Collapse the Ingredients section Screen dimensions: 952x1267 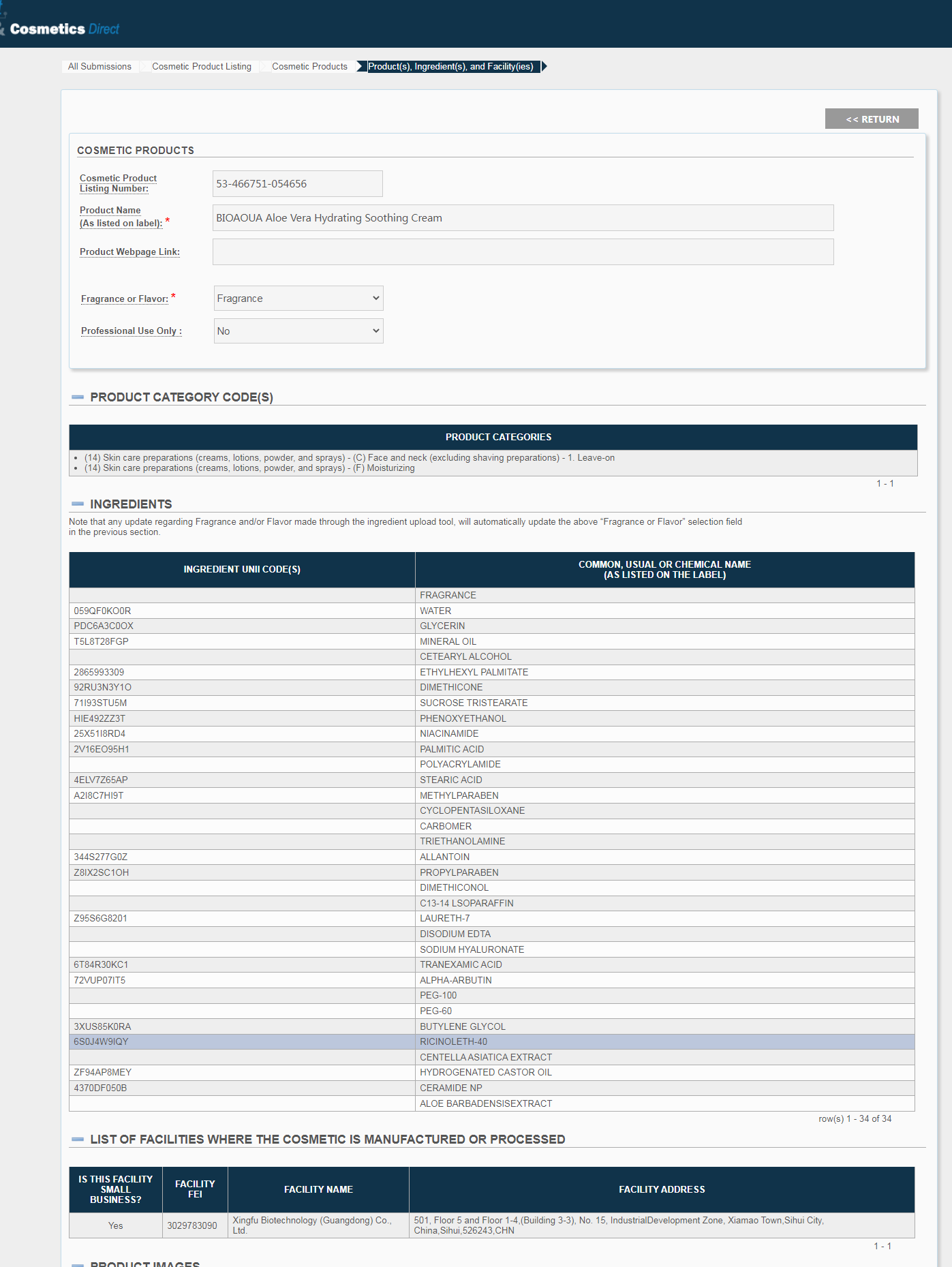coord(78,504)
